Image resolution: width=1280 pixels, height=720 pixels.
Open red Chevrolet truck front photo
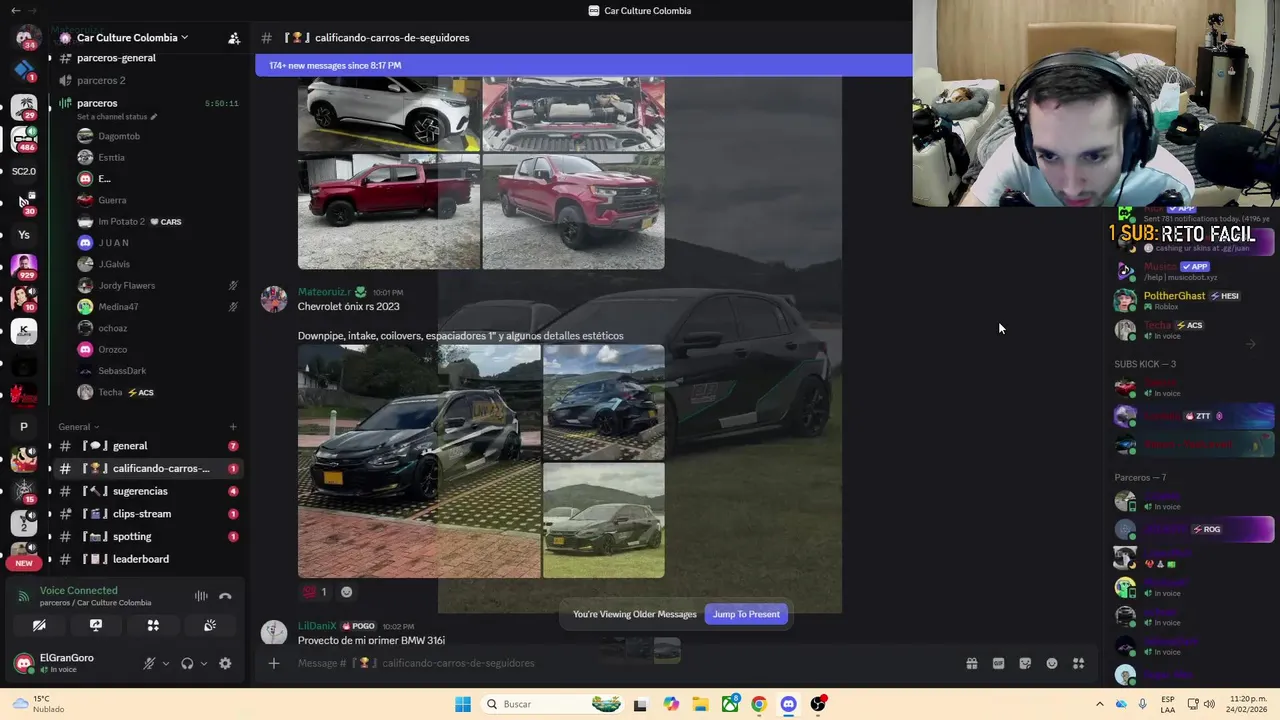573,211
